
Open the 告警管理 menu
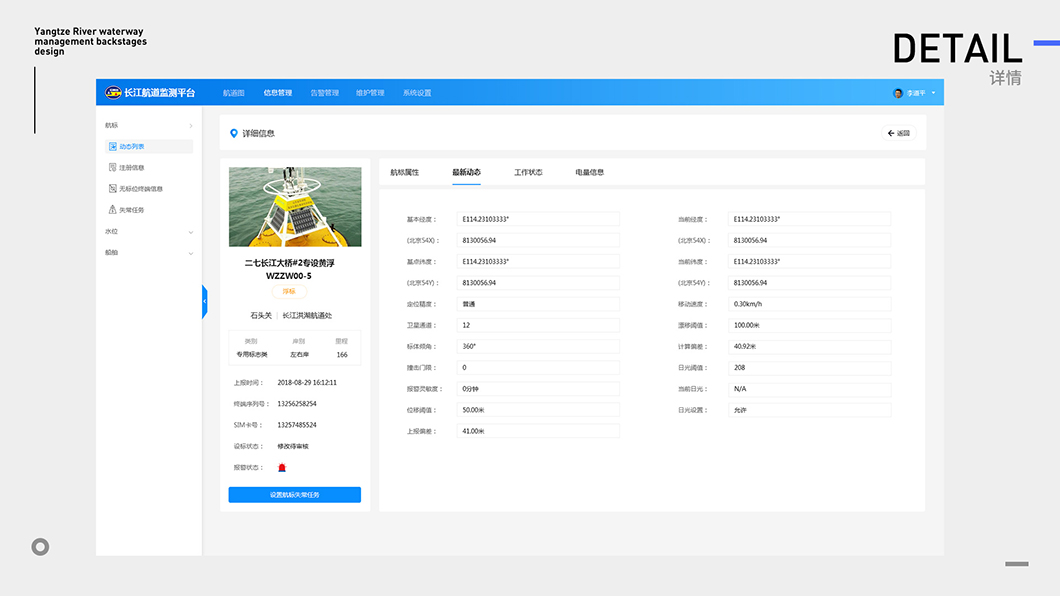point(324,93)
